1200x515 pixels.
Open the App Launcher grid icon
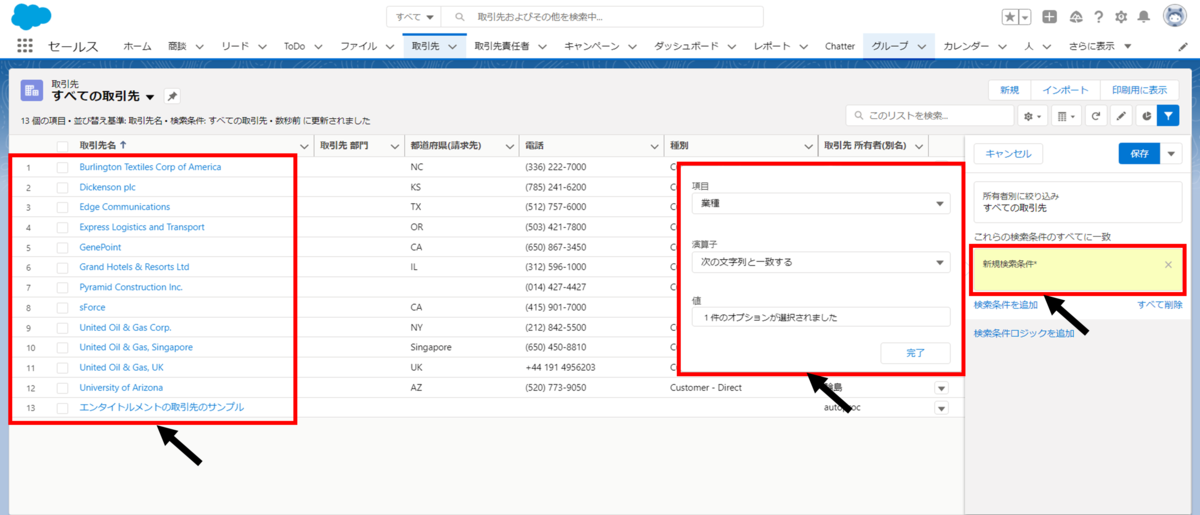pos(25,46)
